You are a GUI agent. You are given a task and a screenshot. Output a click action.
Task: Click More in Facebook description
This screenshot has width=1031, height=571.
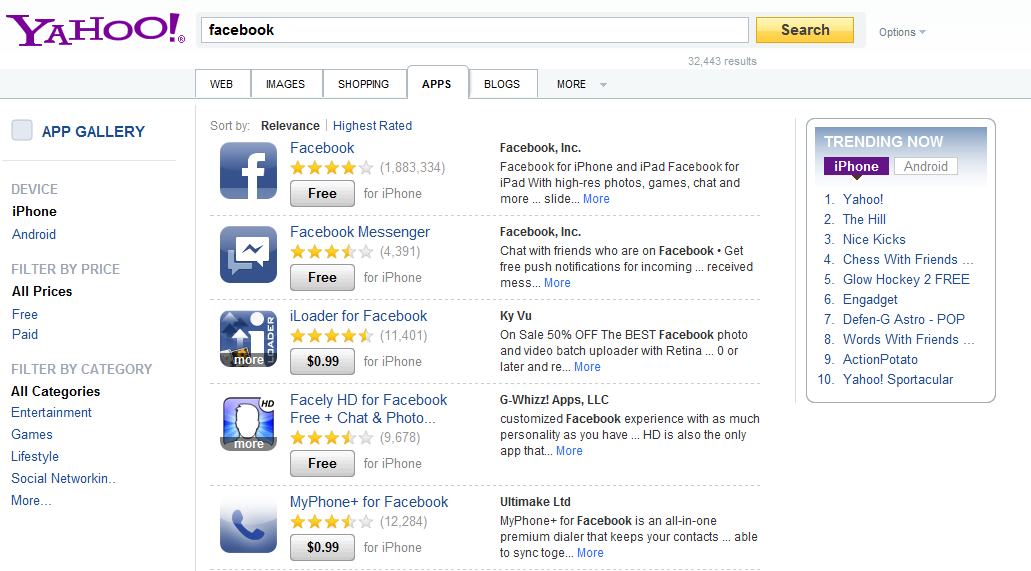point(596,199)
